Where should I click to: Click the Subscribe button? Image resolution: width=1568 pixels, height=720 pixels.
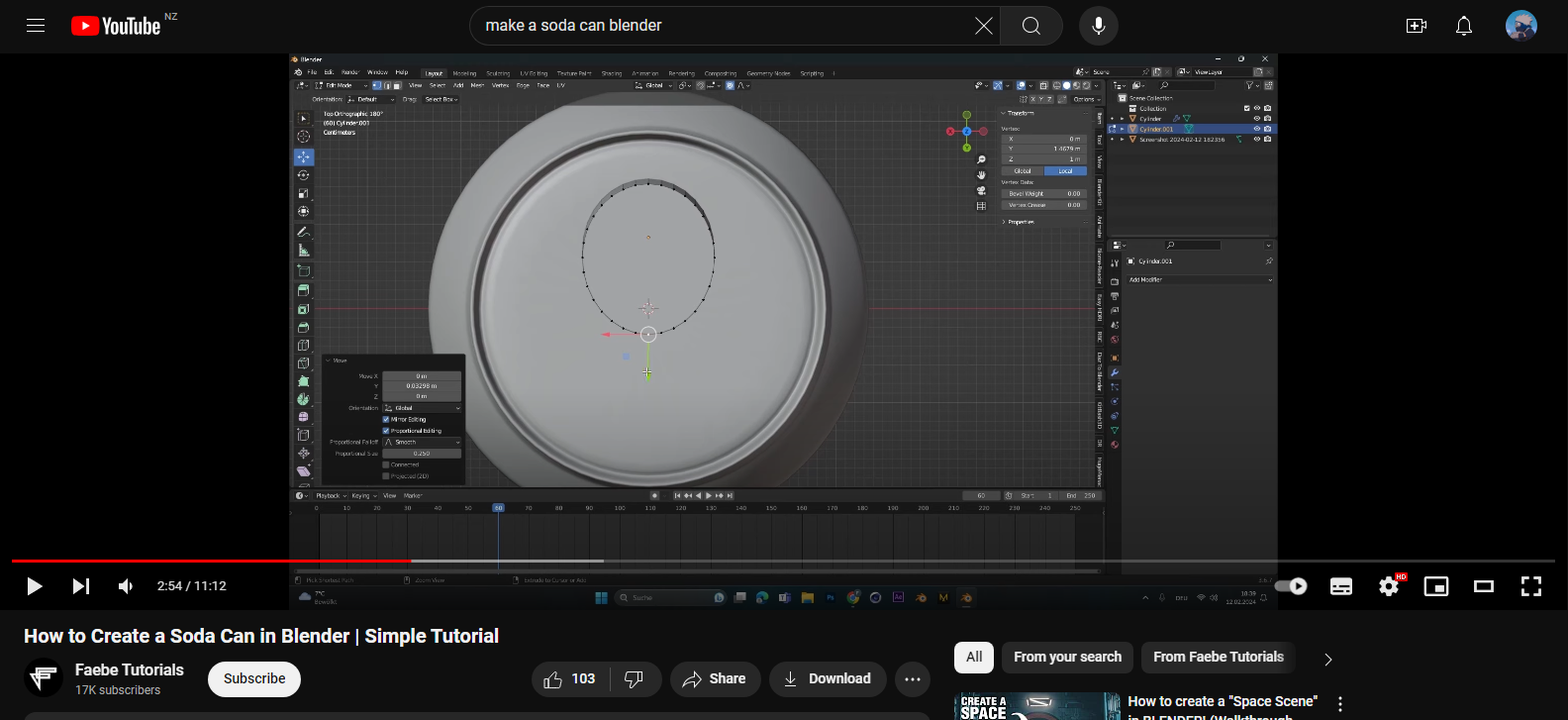tap(254, 678)
